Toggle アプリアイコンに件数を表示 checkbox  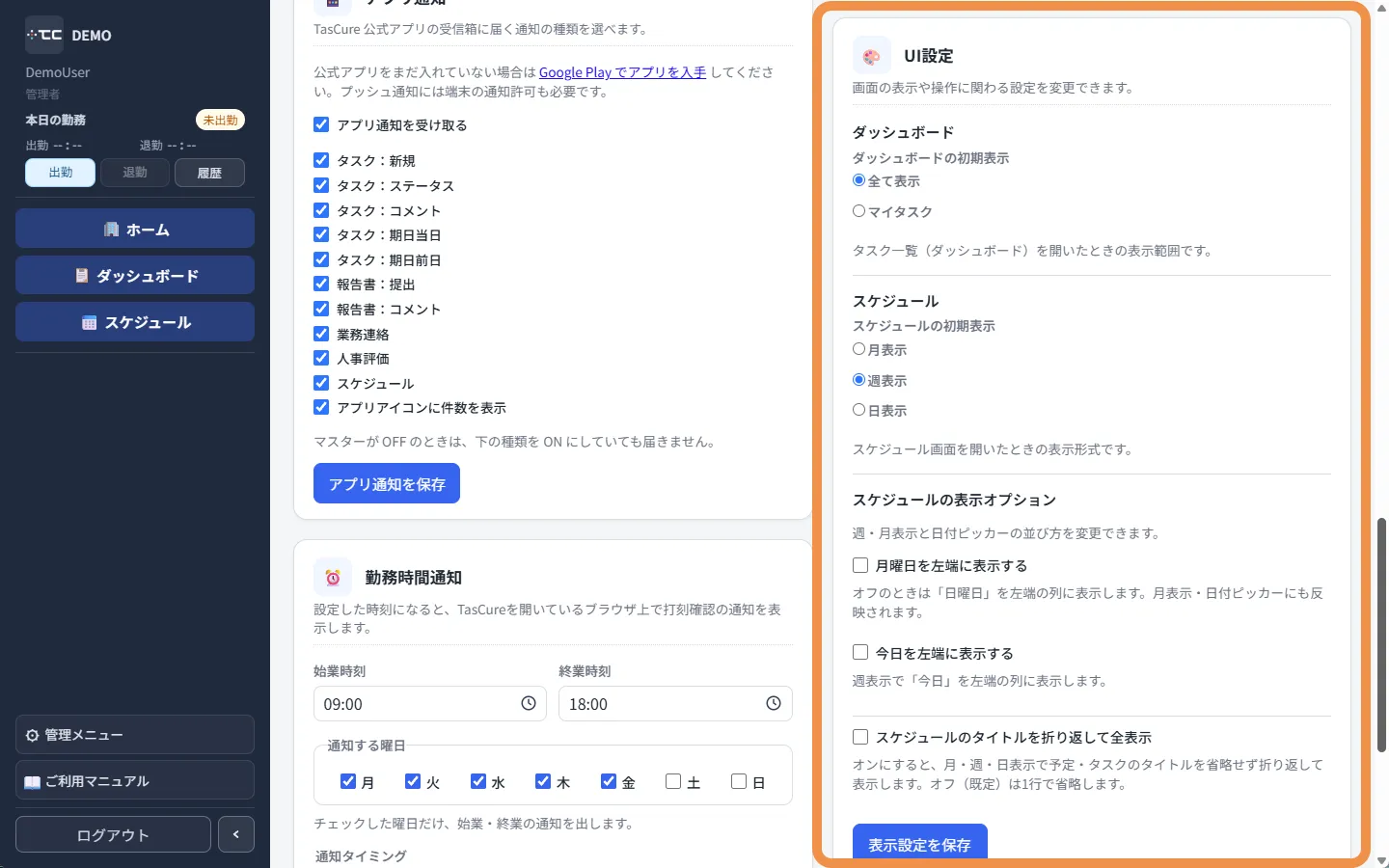pos(321,407)
